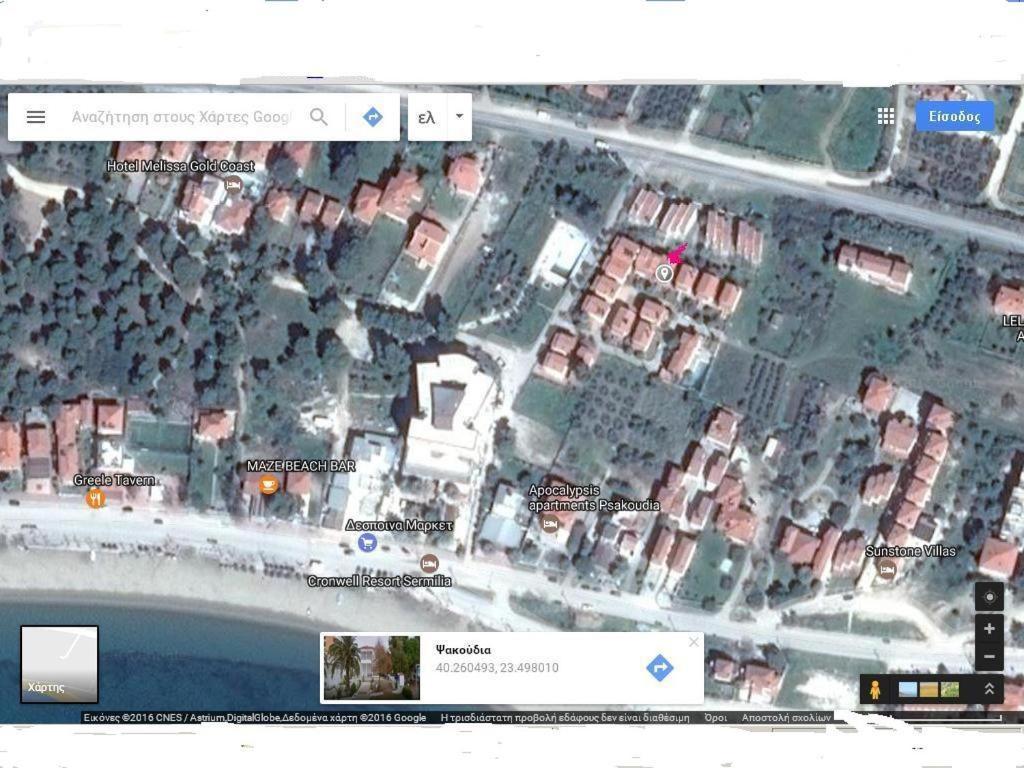
Task: Open the Google apps grid
Action: click(886, 116)
